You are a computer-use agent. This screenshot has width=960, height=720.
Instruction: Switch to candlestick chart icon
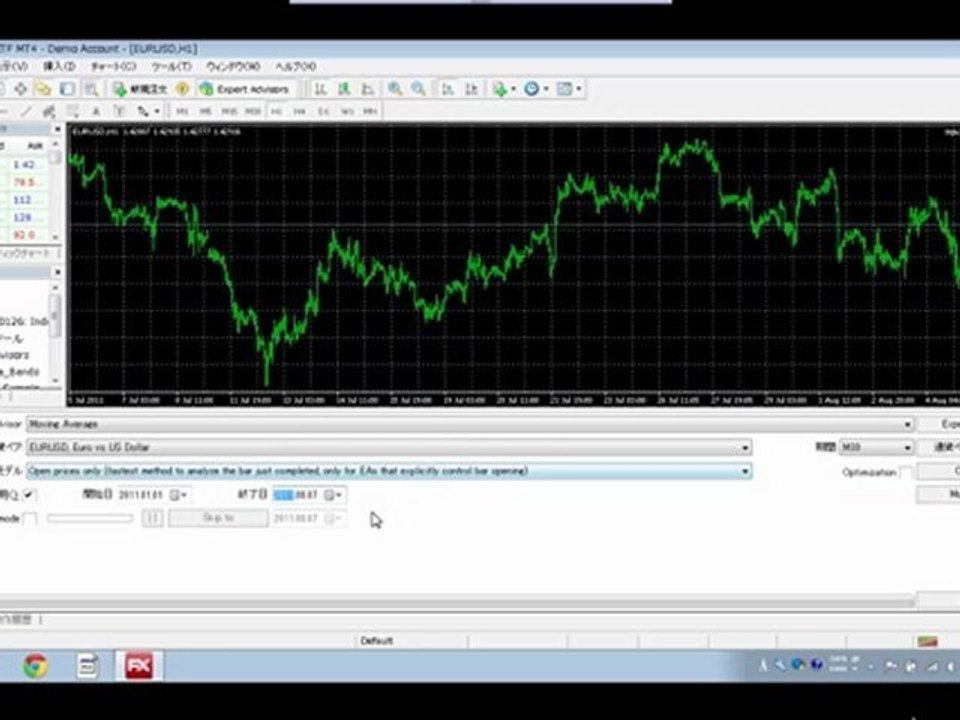pos(344,89)
